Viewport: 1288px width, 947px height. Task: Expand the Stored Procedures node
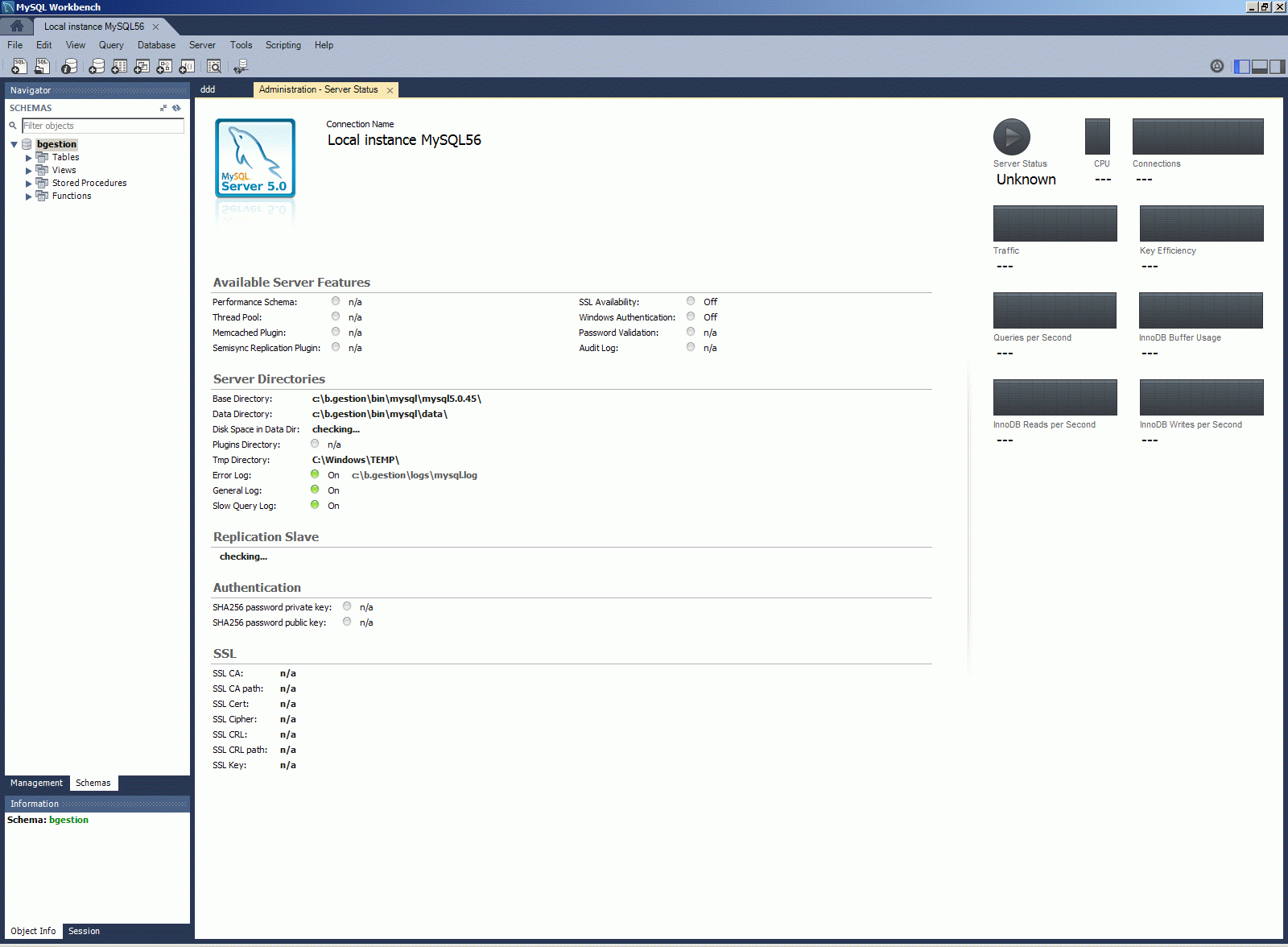click(x=29, y=184)
